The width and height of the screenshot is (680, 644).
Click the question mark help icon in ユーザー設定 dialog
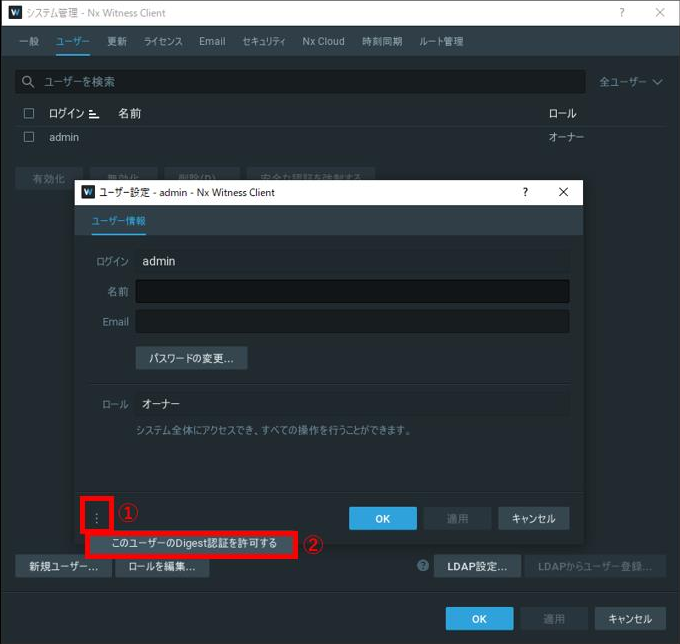[x=525, y=192]
